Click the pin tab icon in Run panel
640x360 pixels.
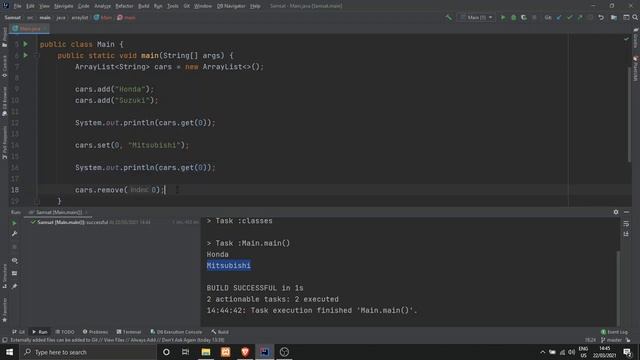(14, 287)
